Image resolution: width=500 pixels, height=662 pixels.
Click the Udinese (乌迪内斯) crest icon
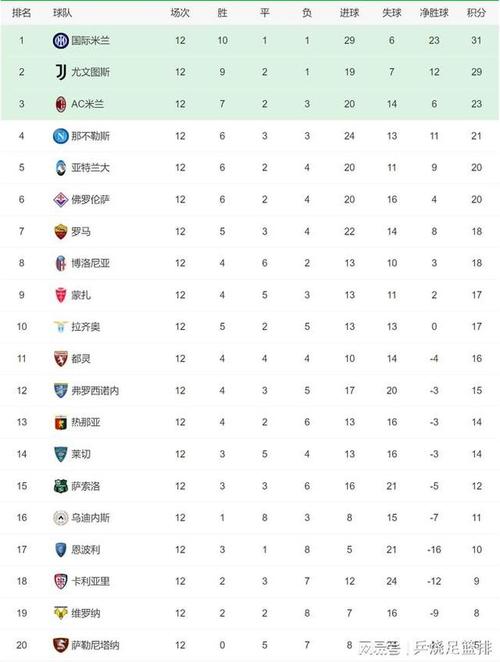61,518
